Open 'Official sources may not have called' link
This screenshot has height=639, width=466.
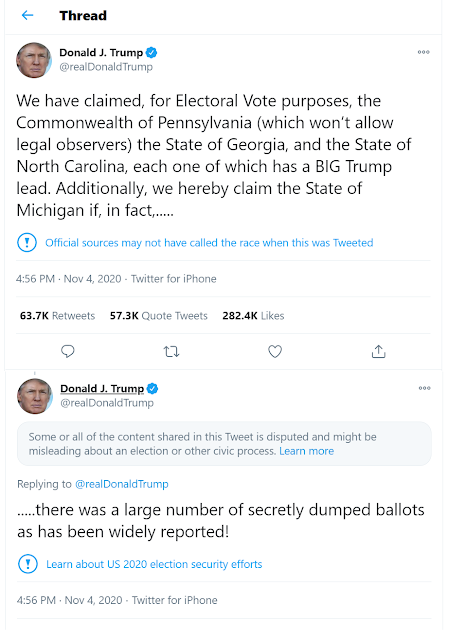[x=209, y=243]
